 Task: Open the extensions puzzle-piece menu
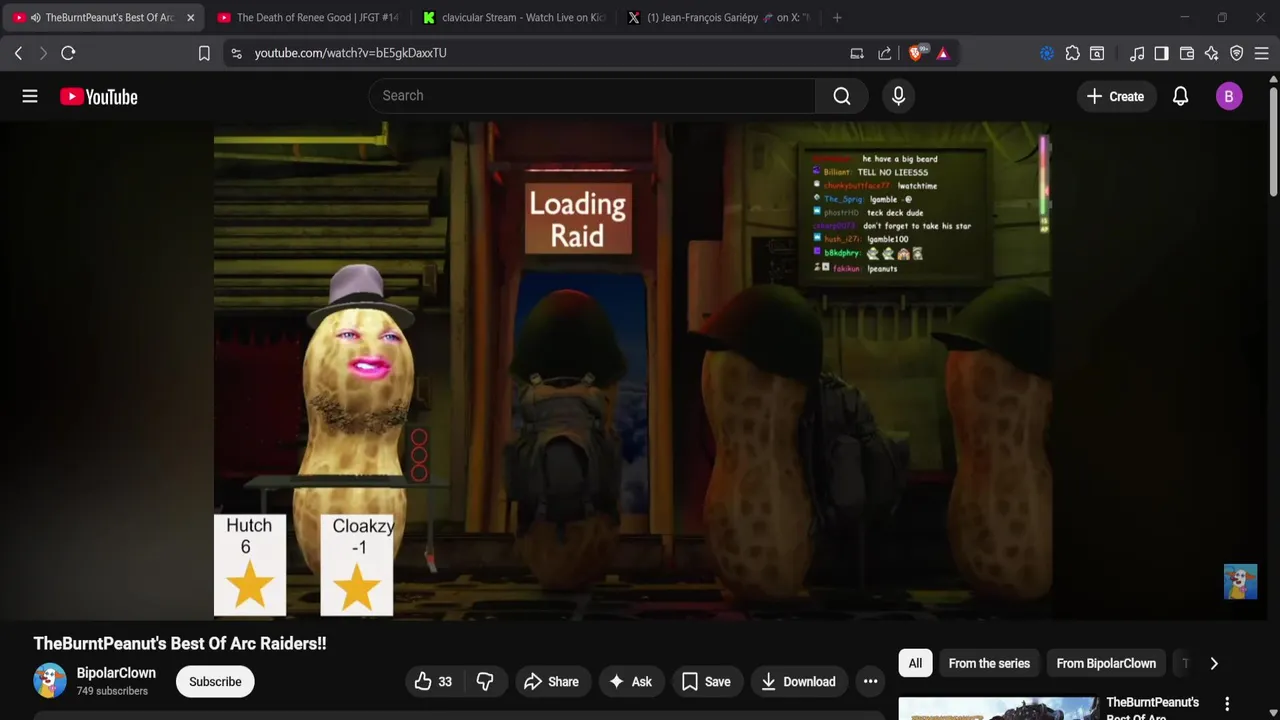point(1072,53)
